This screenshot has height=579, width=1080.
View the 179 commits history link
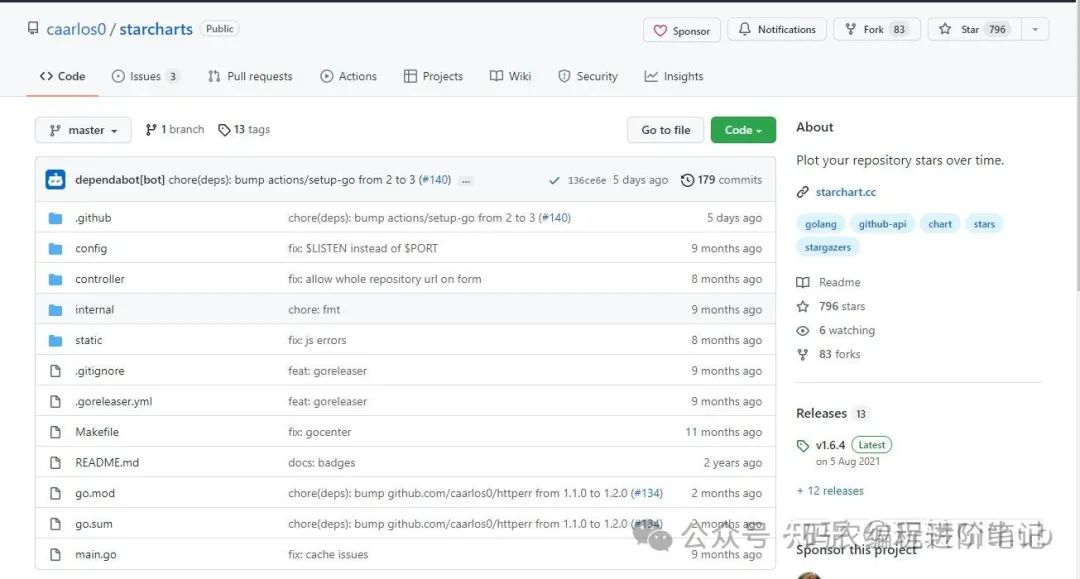click(721, 180)
